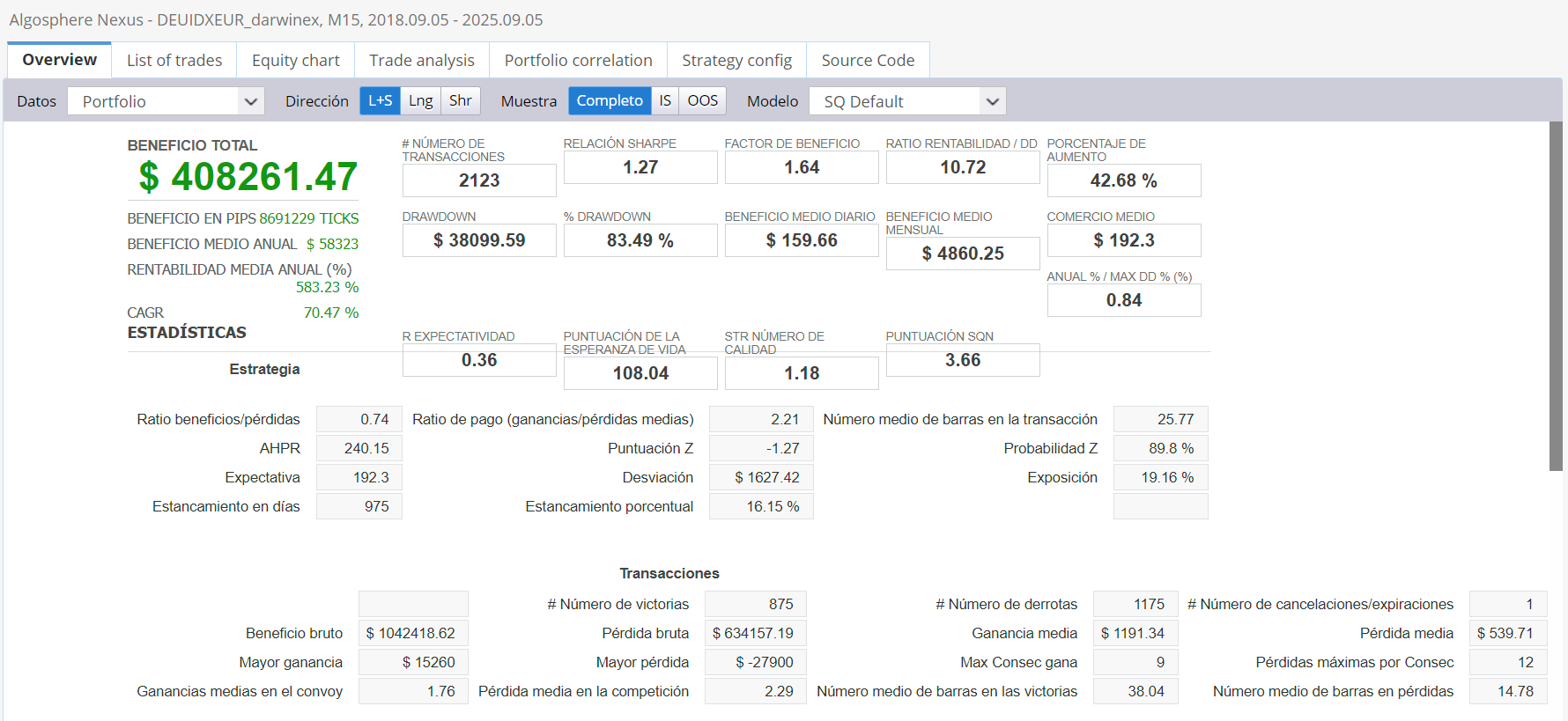The height and width of the screenshot is (721, 1568).
Task: Click the Drawdown value box
Action: (x=479, y=240)
